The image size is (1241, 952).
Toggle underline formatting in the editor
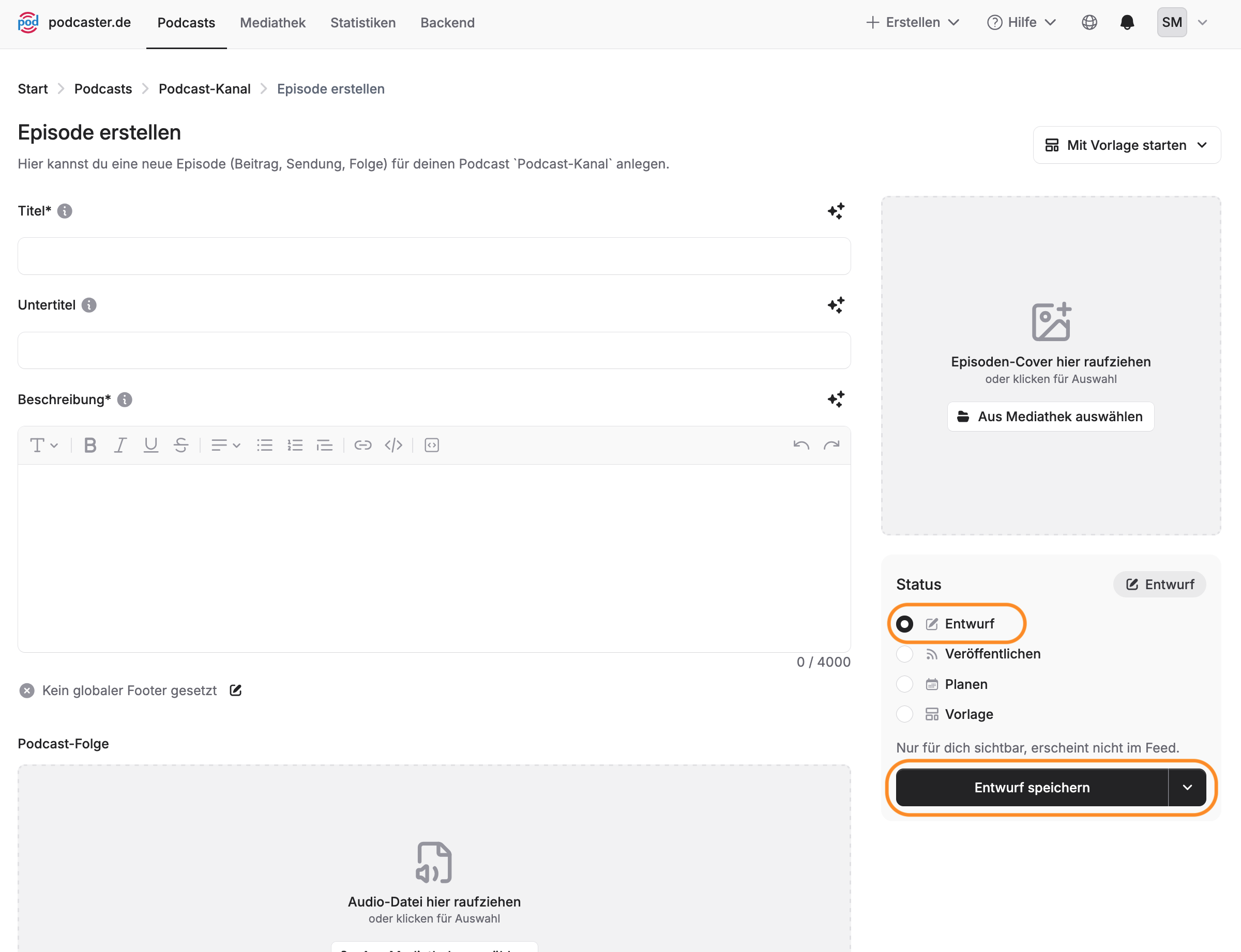[x=150, y=446]
